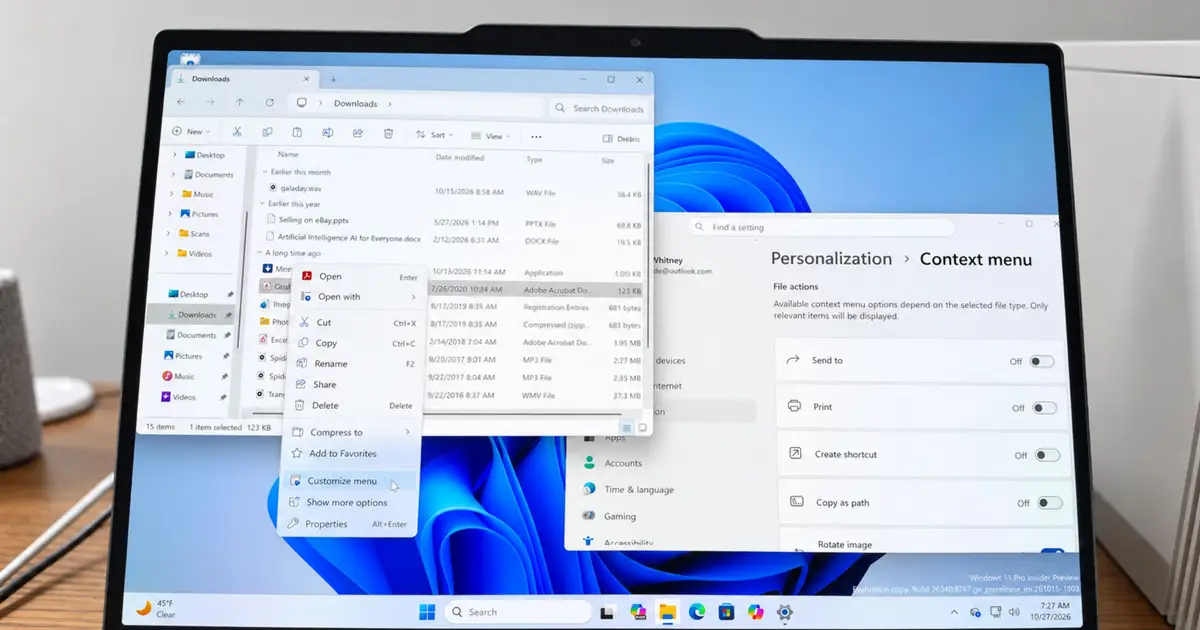Click the Share icon in Explorer toolbar
Screen dimensions: 1200x630
pos(357,133)
